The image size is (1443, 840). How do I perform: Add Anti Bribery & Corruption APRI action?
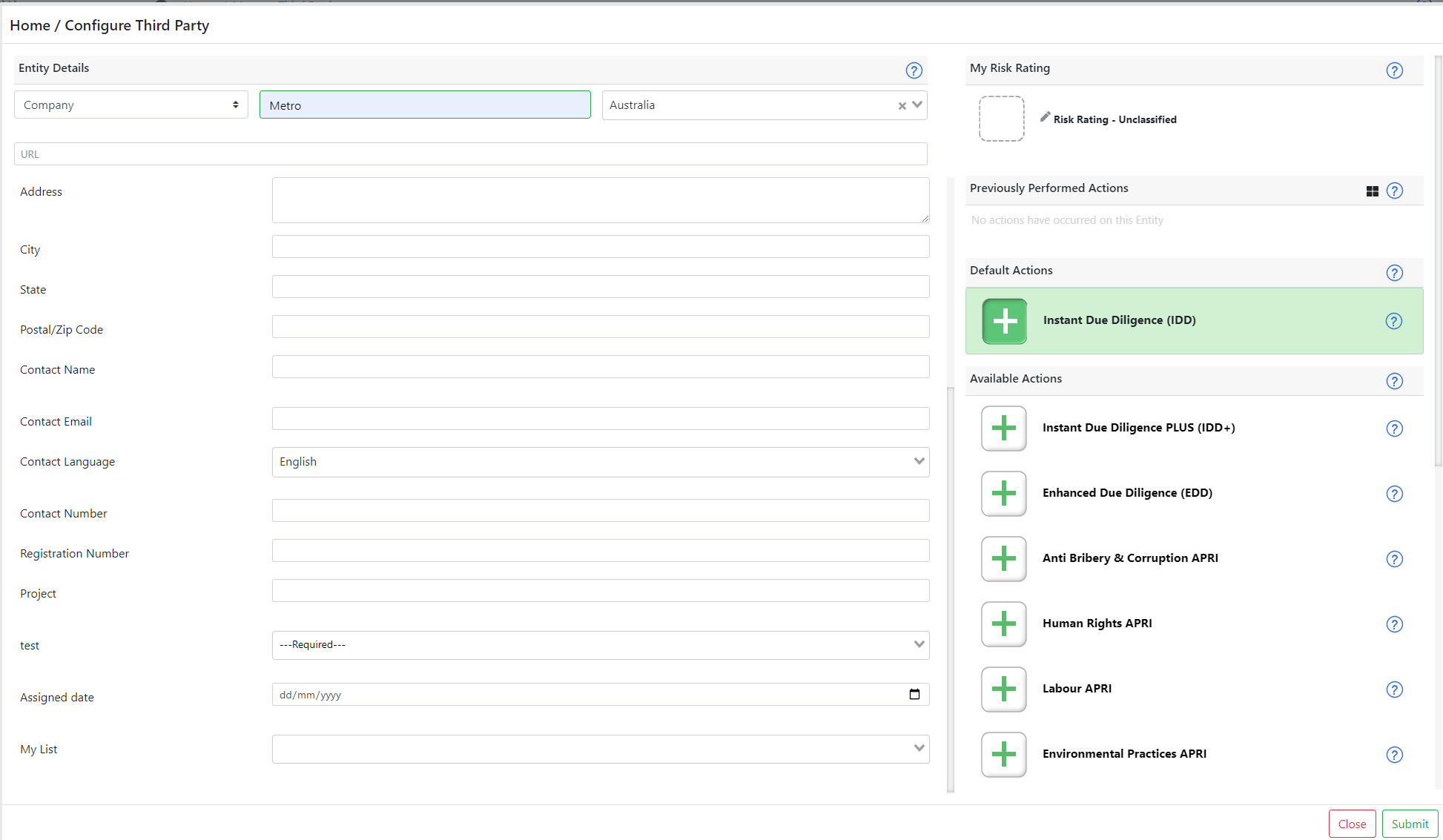pyautogui.click(x=1004, y=559)
